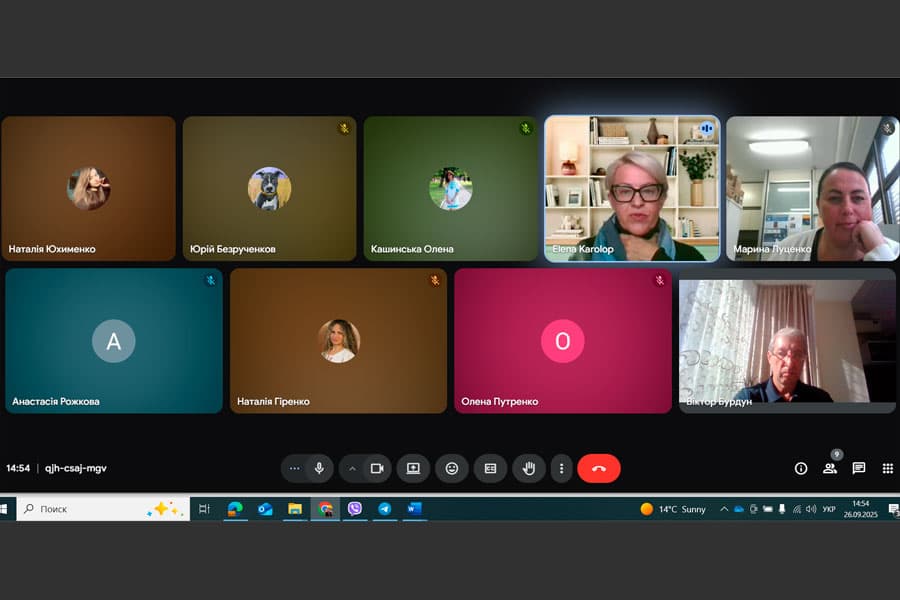This screenshot has height=600, width=900.
Task: Click Elena Karolop speaking indicator
Action: pyautogui.click(x=707, y=129)
